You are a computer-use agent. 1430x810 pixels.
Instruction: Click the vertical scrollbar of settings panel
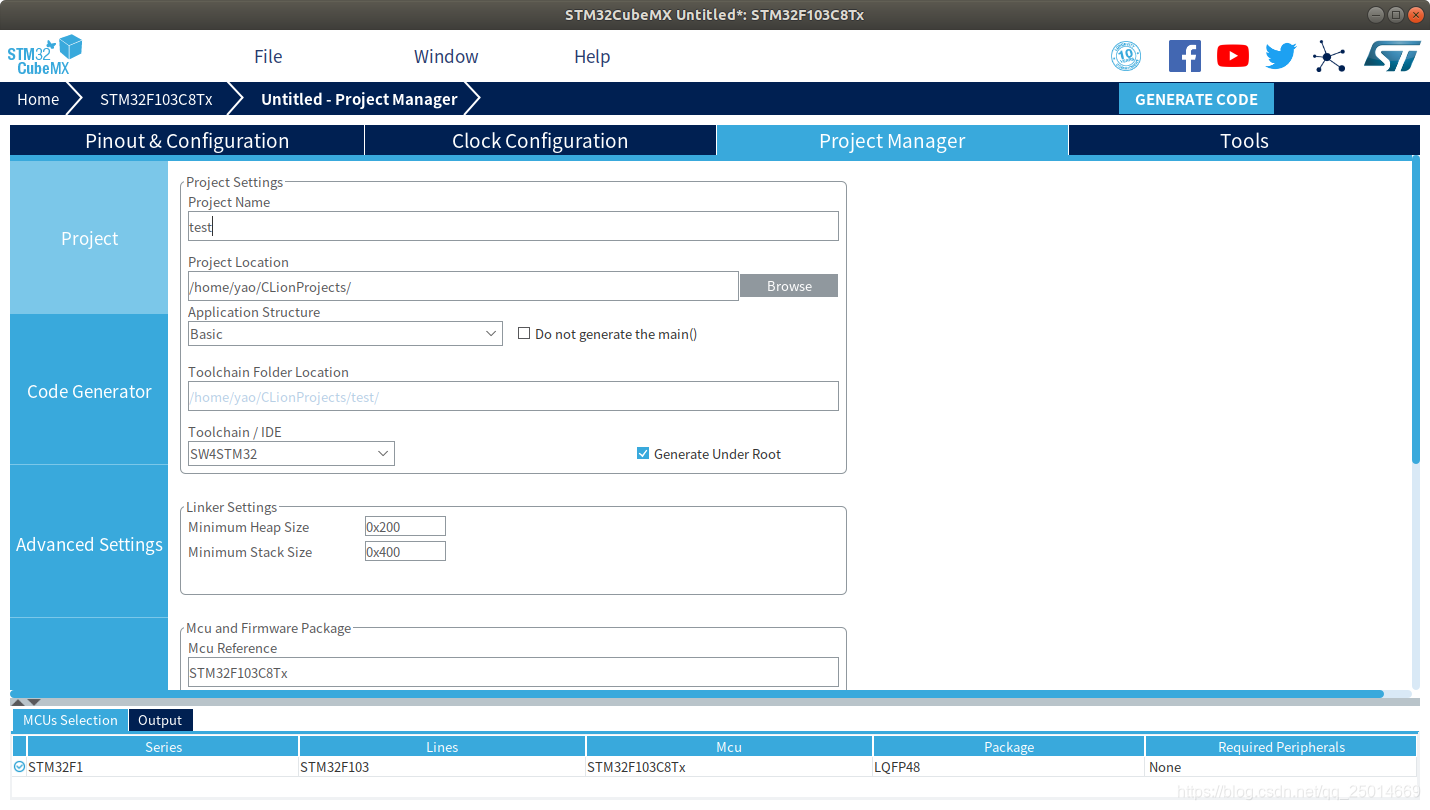click(1415, 310)
